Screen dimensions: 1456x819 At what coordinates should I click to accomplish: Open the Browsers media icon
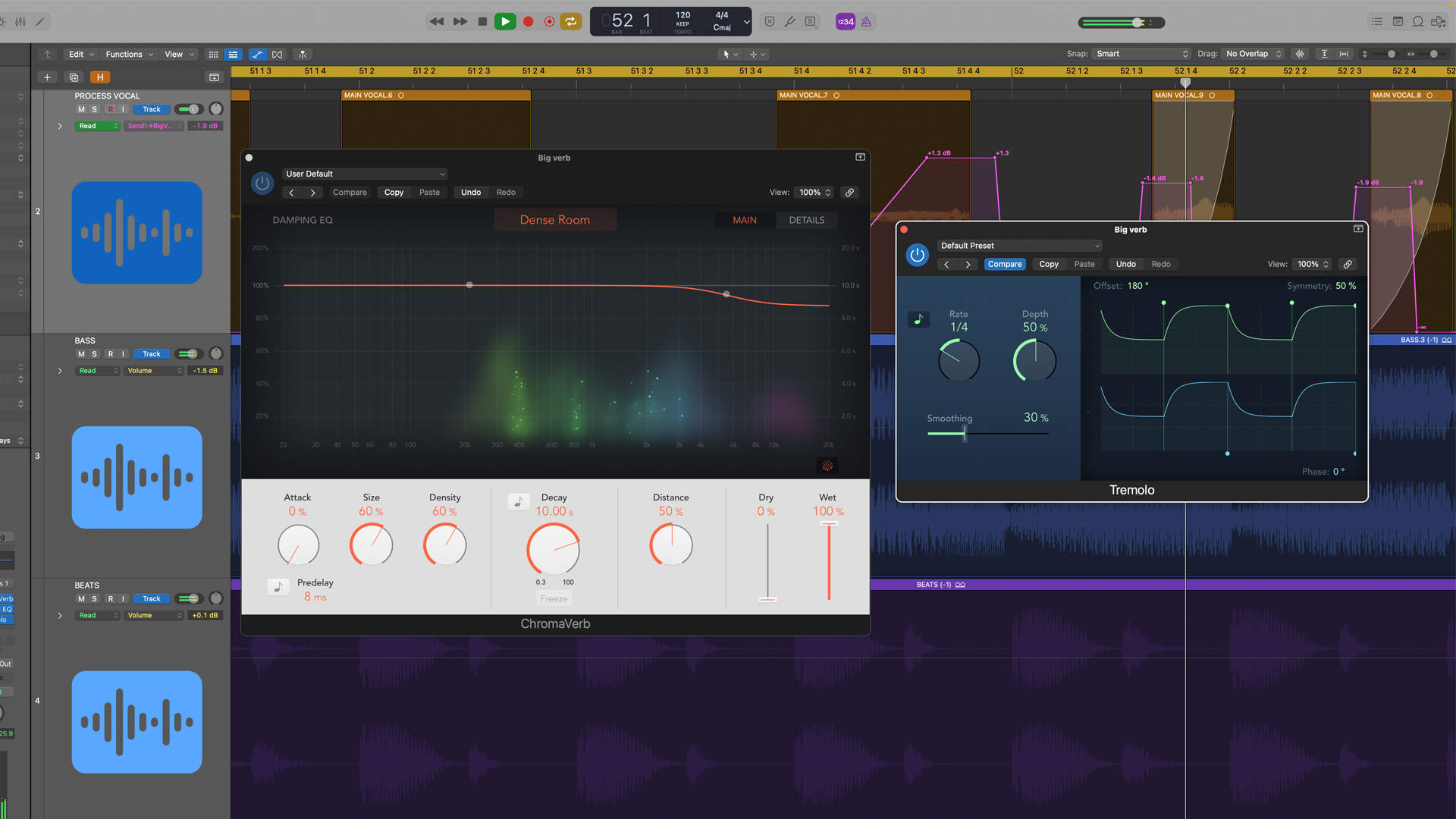click(x=1438, y=21)
